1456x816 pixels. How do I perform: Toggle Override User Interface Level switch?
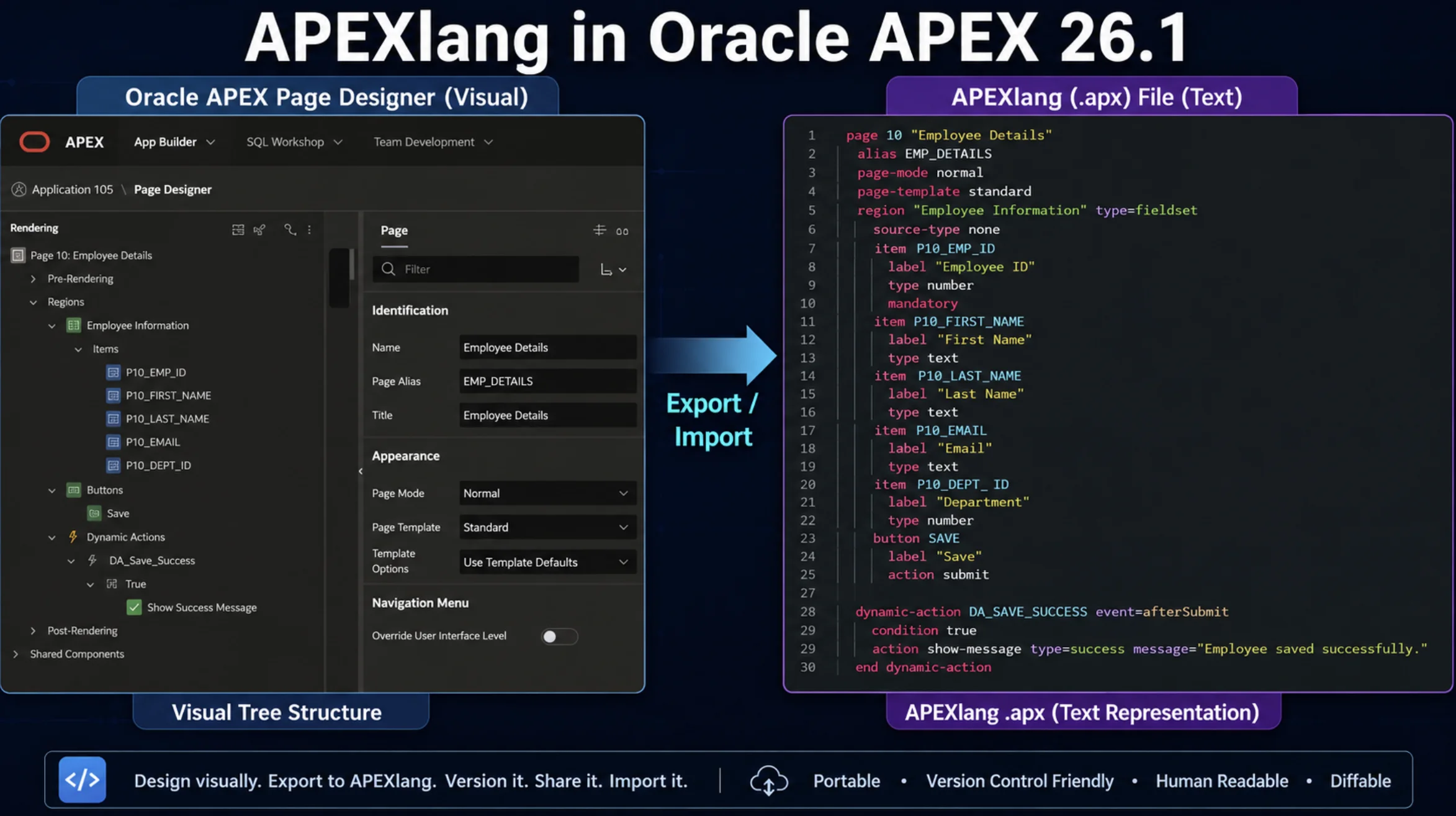click(x=559, y=637)
